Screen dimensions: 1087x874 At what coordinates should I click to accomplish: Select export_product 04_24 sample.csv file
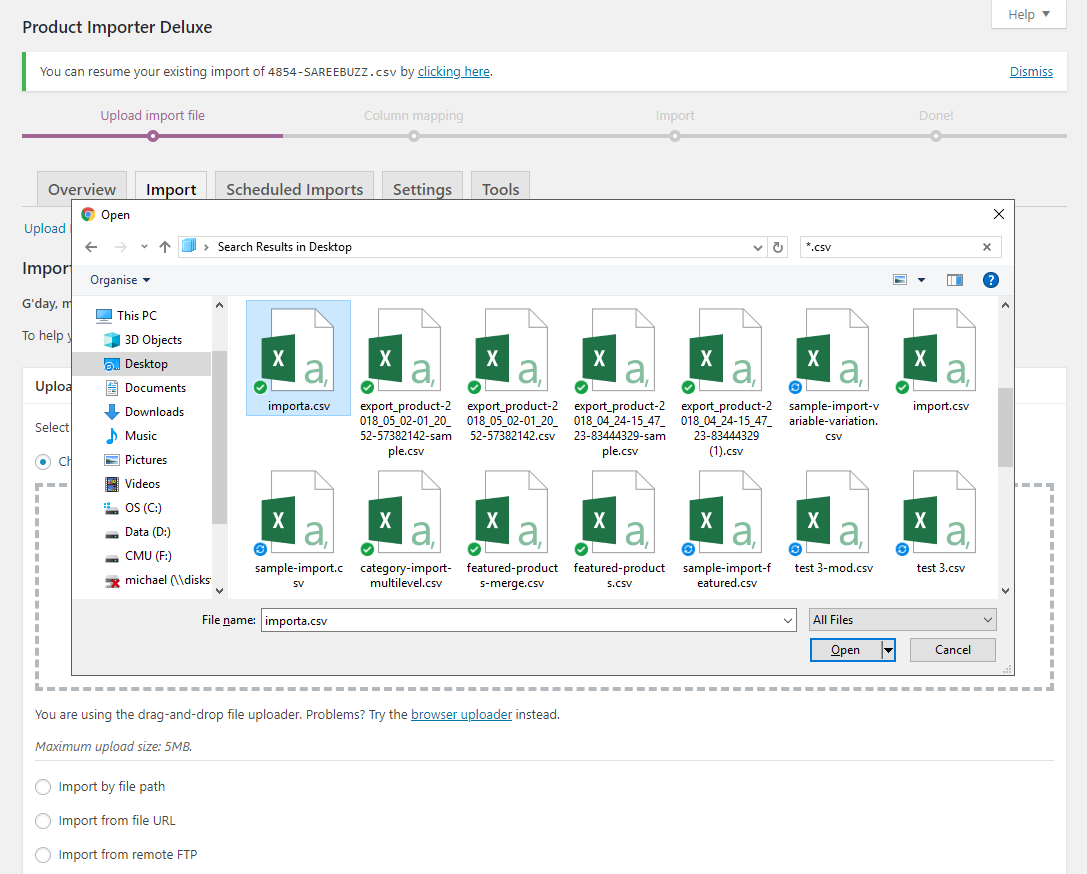tap(619, 382)
